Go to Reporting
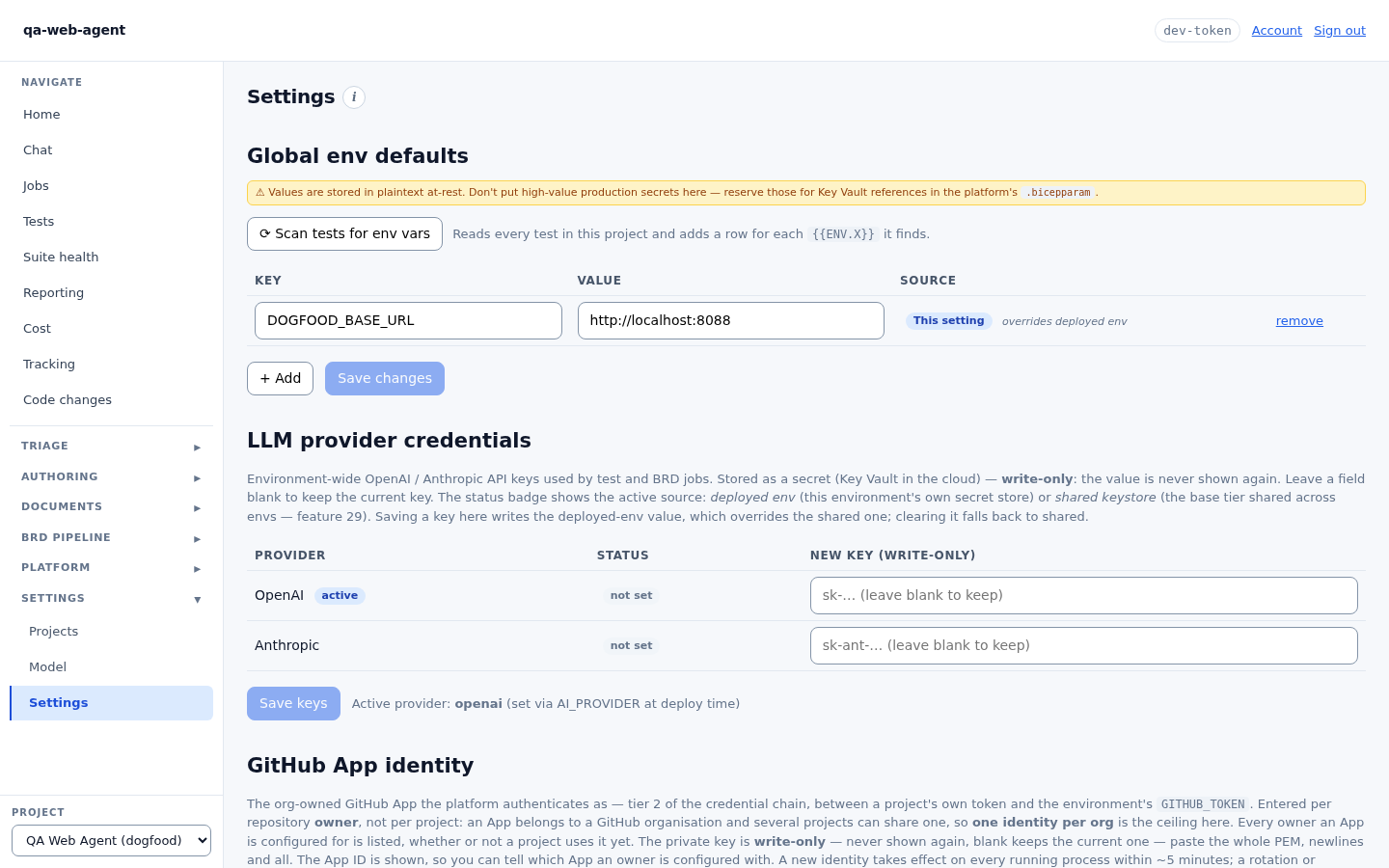This screenshot has width=1389, height=868. (111, 293)
